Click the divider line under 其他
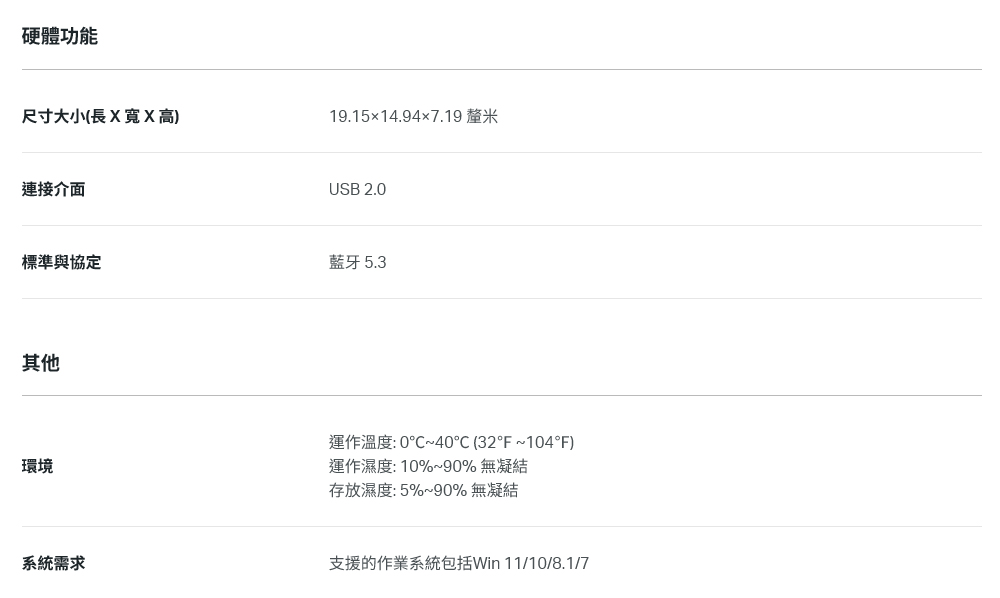The width and height of the screenshot is (1000, 598). pos(502,395)
